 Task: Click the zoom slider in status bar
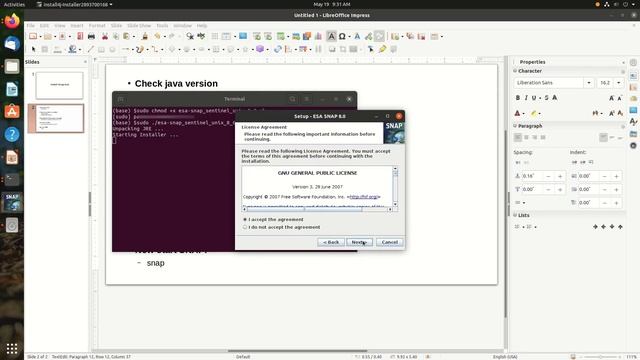600,357
